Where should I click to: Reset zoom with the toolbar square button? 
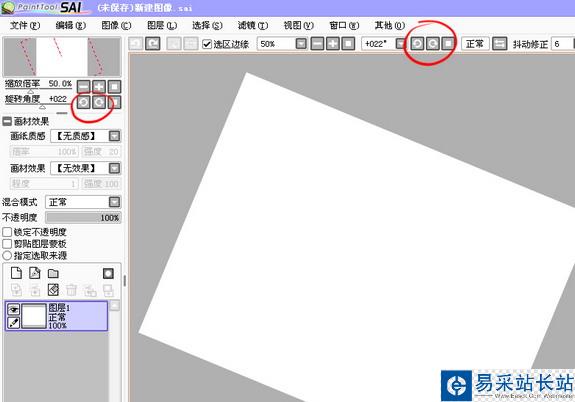348,44
